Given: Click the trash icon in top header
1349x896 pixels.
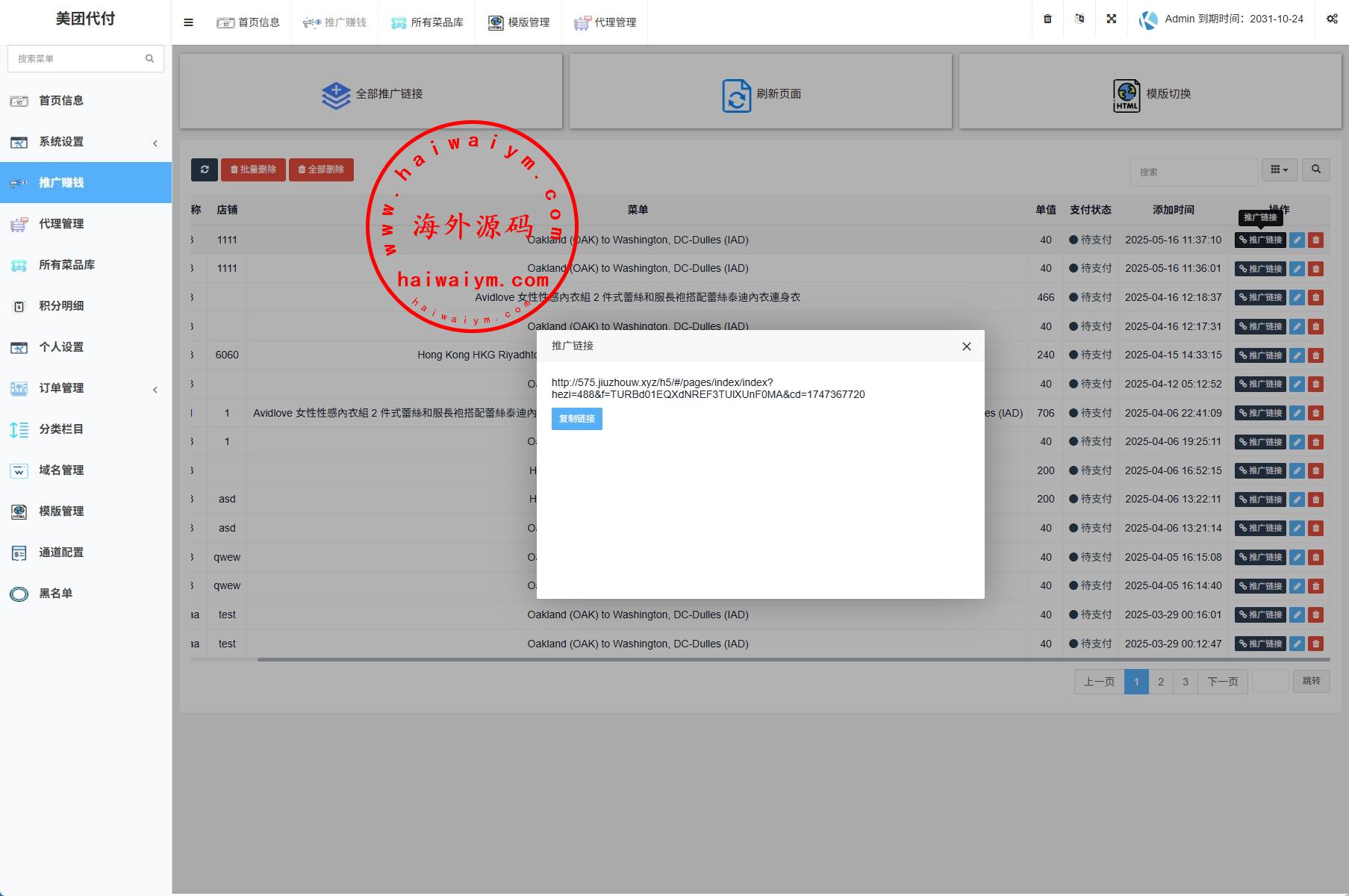Looking at the screenshot, I should coord(1047,19).
